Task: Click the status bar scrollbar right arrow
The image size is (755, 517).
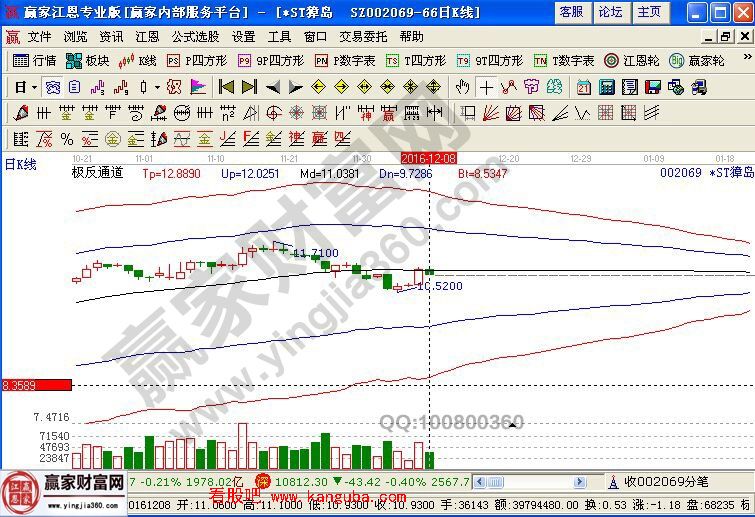Action: tap(580, 482)
